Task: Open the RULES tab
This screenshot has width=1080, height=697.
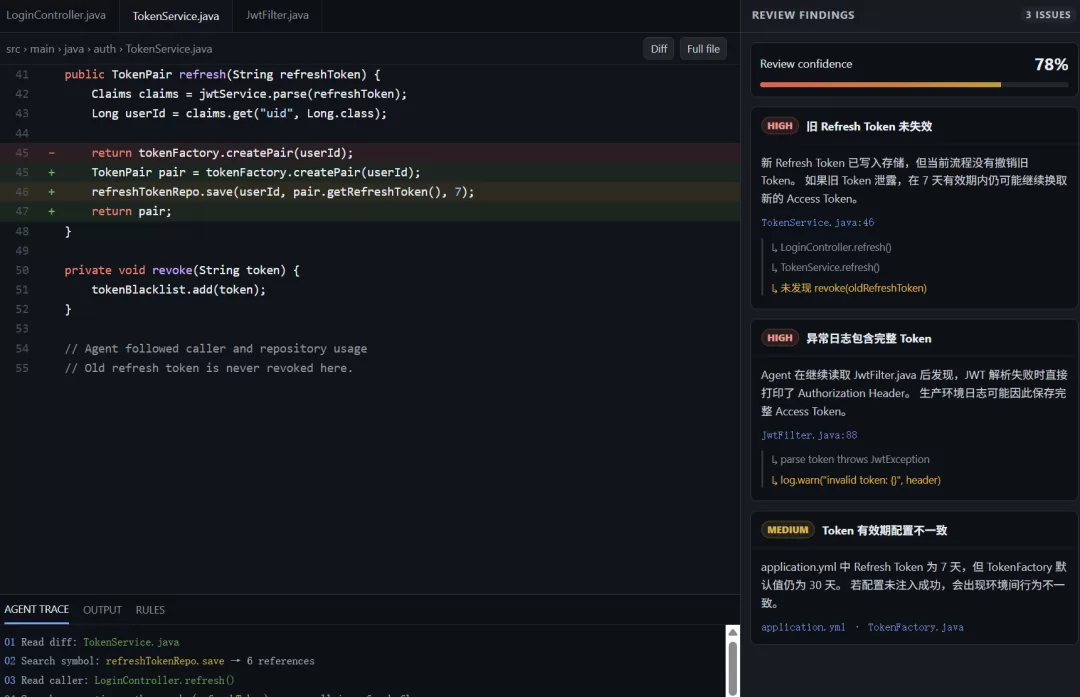Action: click(x=149, y=610)
